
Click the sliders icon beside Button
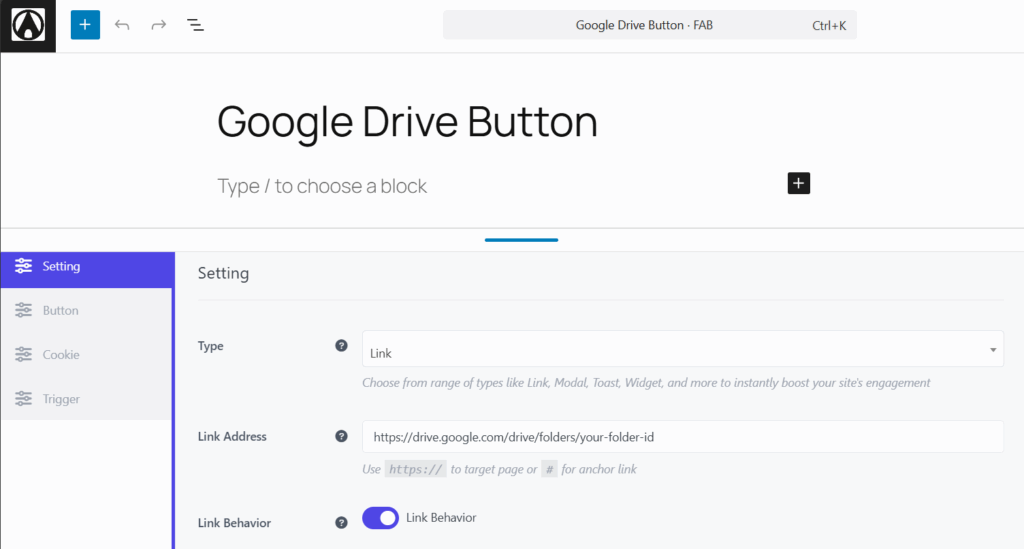[x=24, y=310]
